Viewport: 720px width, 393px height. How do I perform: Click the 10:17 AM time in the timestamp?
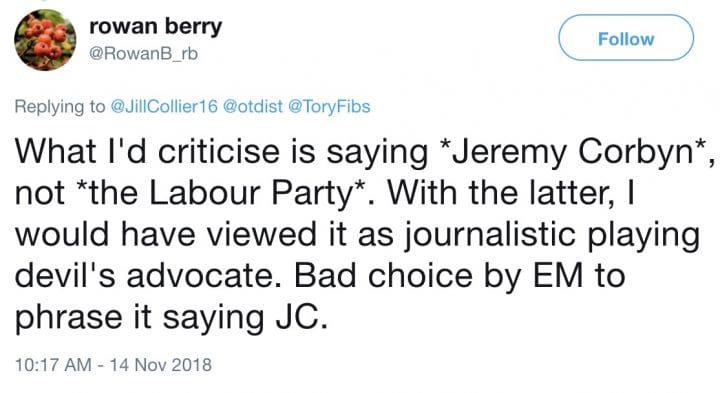pos(53,365)
